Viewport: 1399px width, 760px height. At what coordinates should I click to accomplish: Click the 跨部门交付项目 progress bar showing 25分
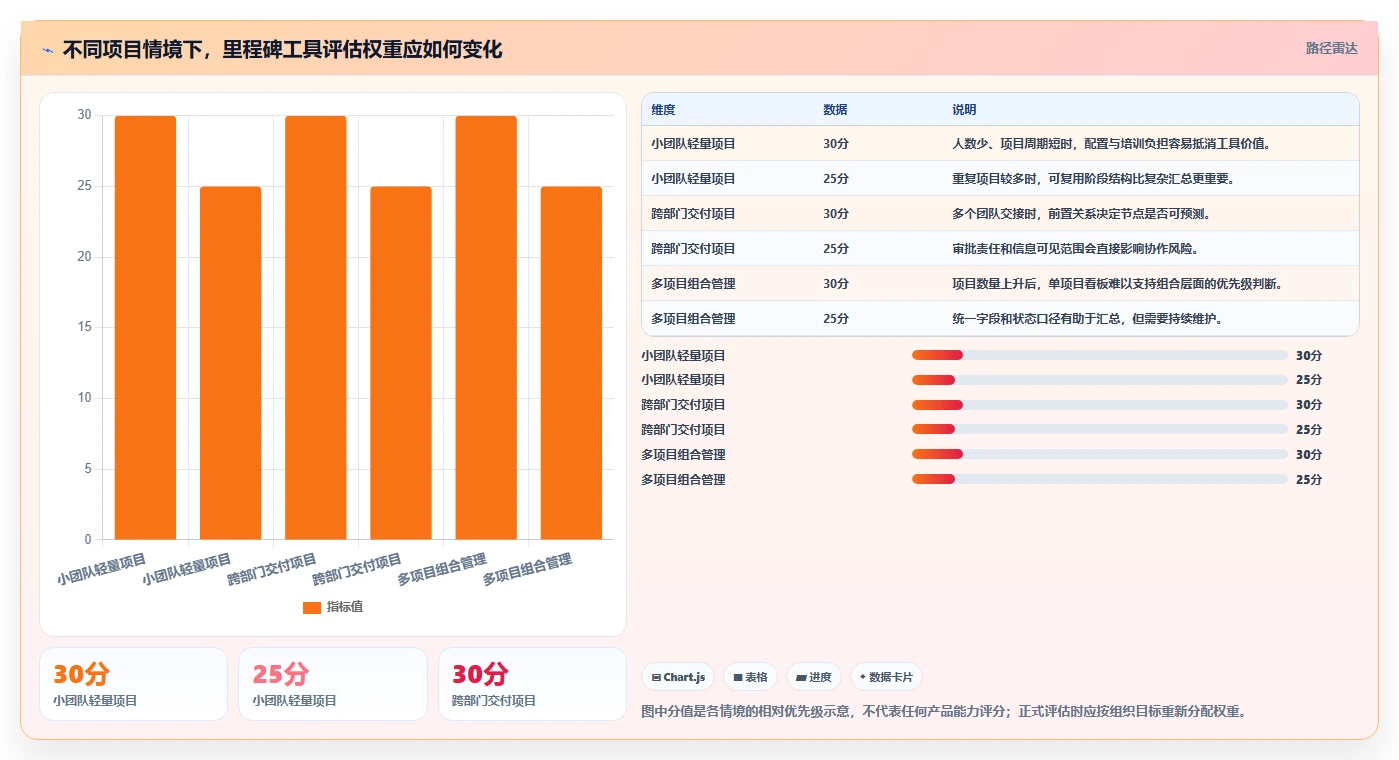1100,430
